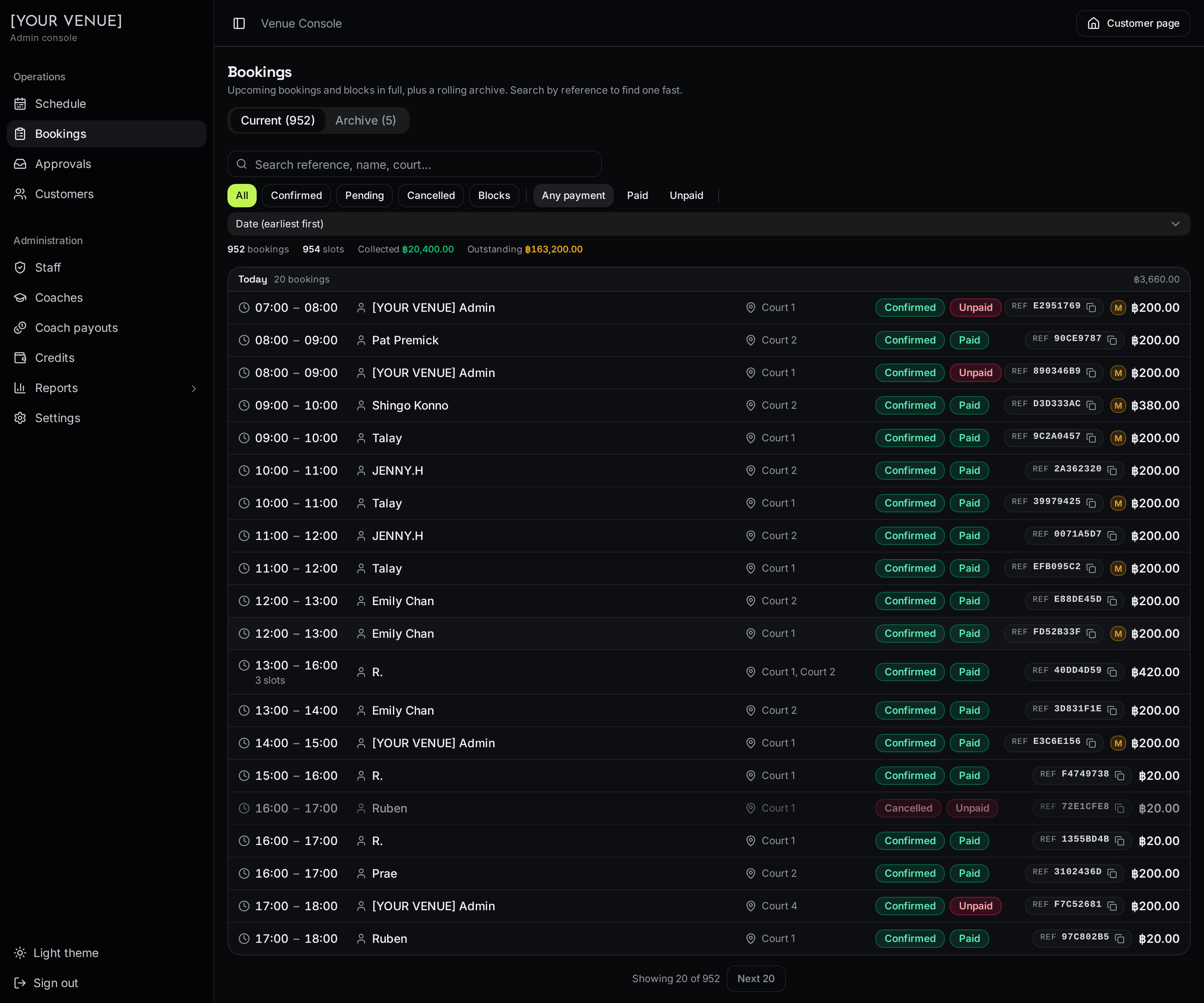Copy reference F4749738
The height and width of the screenshot is (1003, 1204).
click(x=1119, y=776)
